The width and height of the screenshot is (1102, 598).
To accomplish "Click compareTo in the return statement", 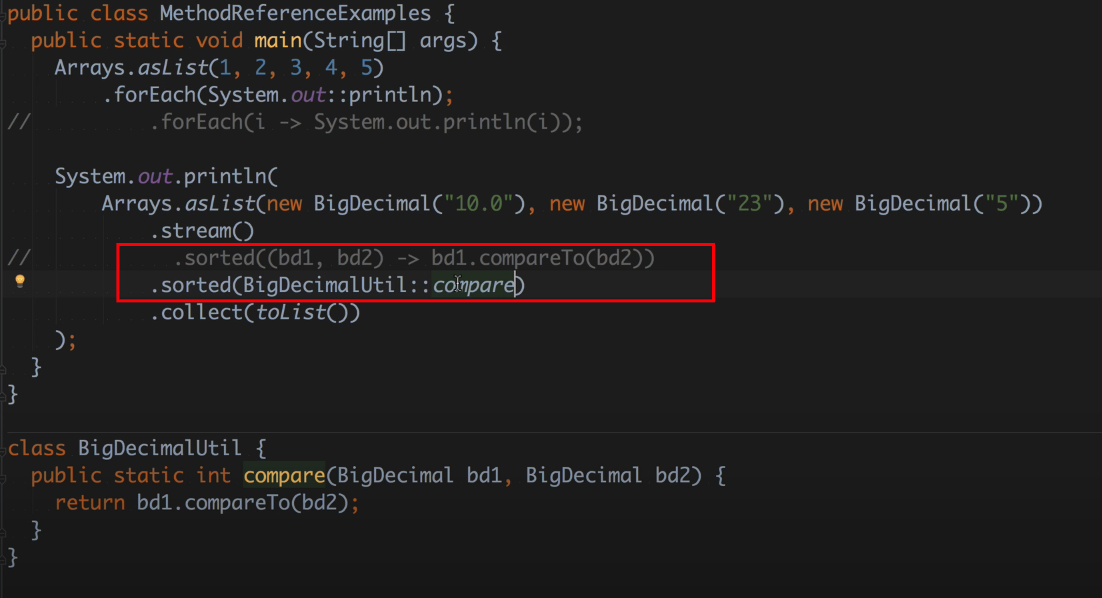I will pos(237,503).
